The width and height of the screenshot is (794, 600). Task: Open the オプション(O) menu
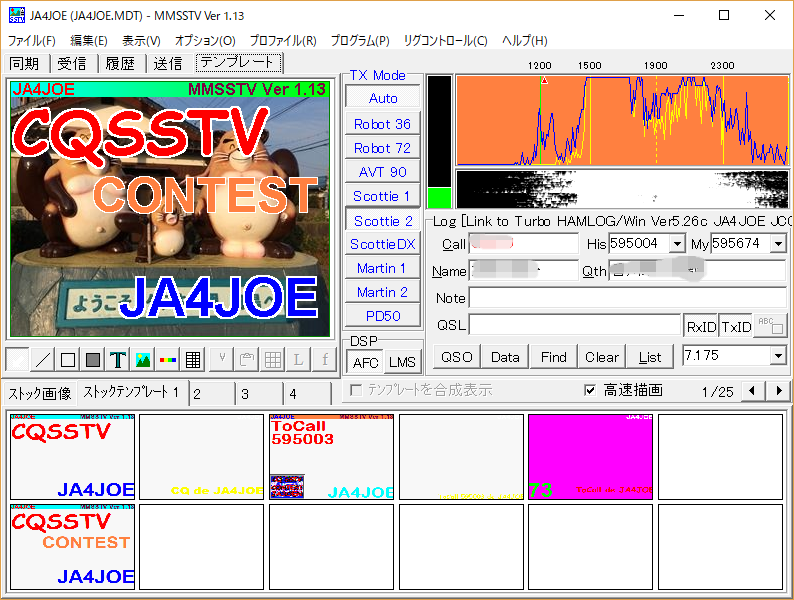point(205,41)
